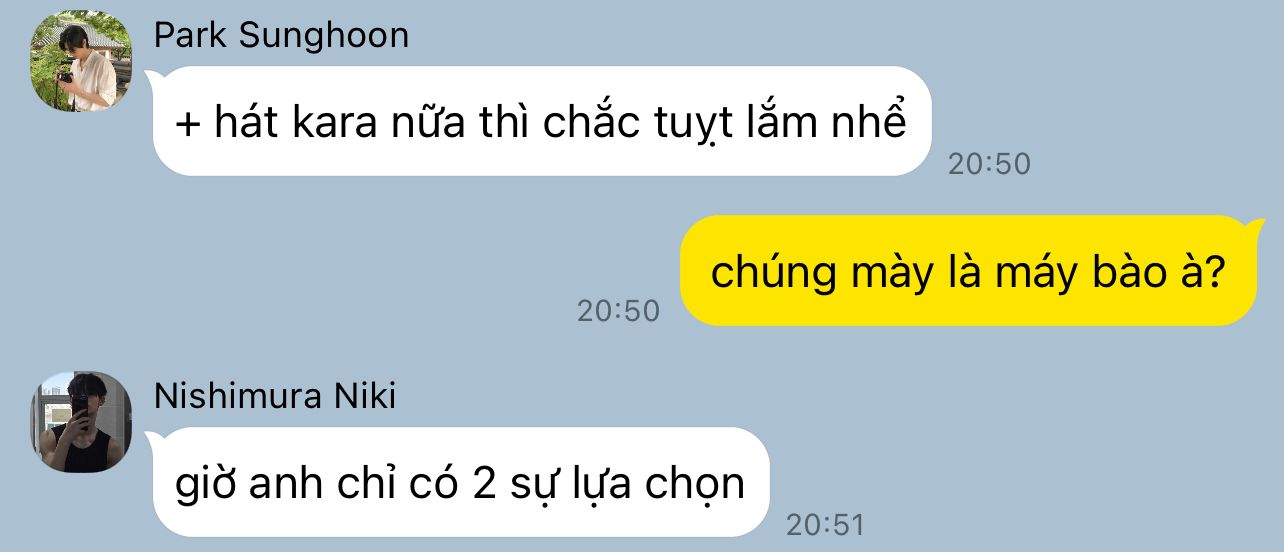Screen dimensions: 1284x552
Task: Click the 20:50 timestamp beside the yellow bubble
Action: point(618,311)
